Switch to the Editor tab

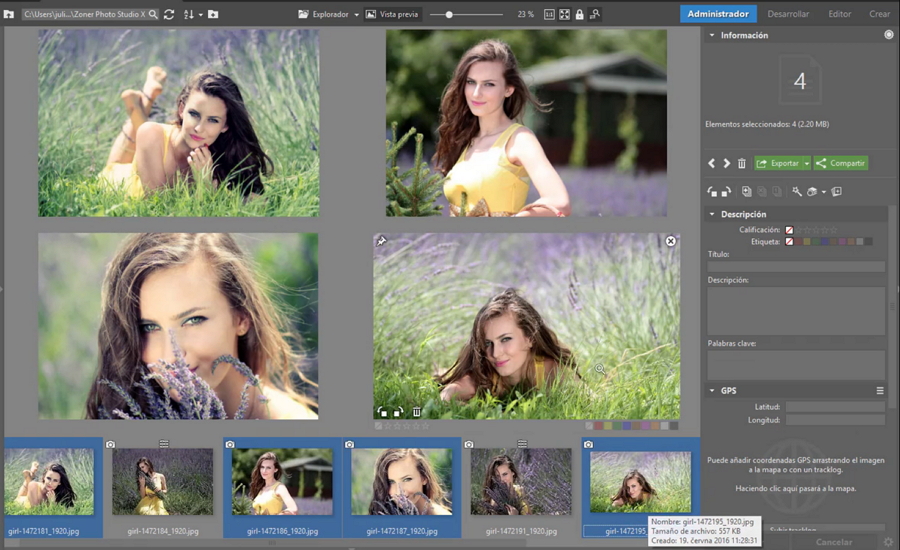(x=839, y=14)
